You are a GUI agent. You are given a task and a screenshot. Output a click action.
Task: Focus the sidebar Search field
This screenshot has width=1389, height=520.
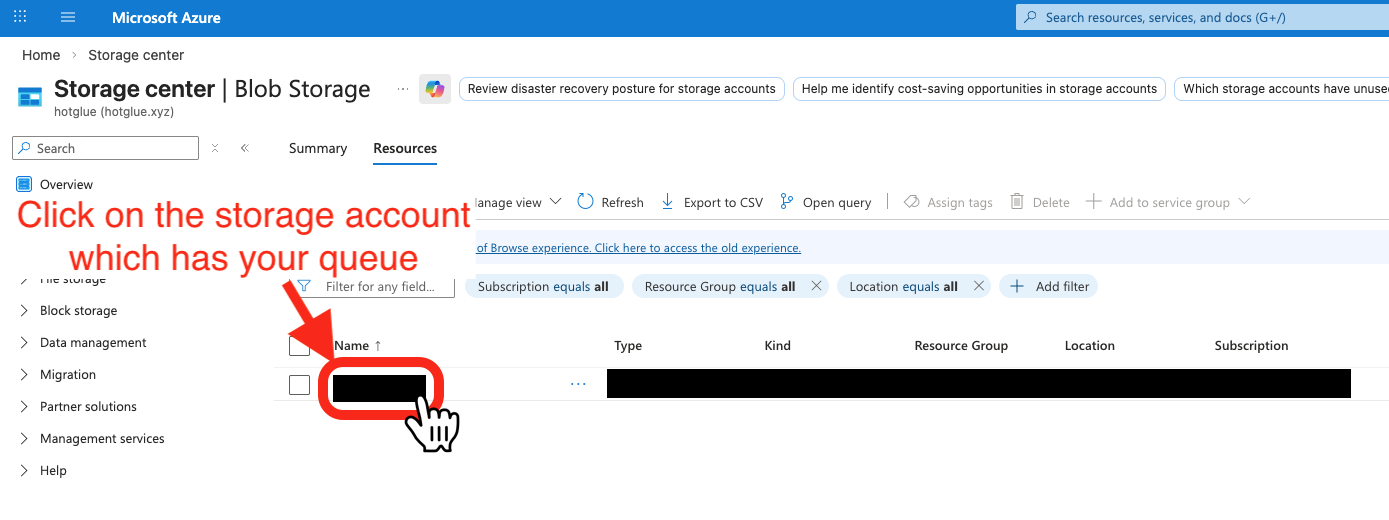click(105, 148)
